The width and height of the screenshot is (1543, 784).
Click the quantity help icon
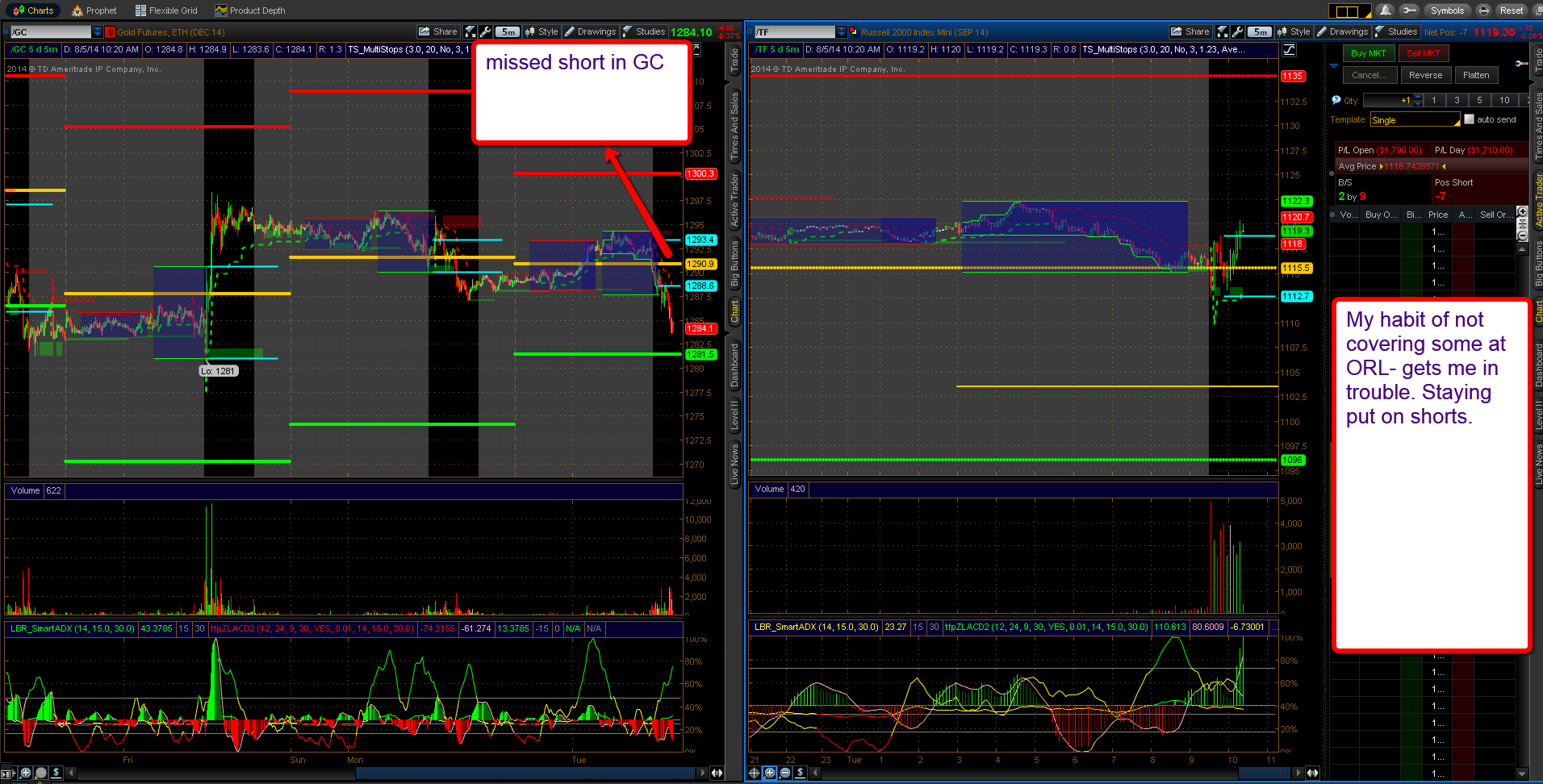(x=1336, y=100)
